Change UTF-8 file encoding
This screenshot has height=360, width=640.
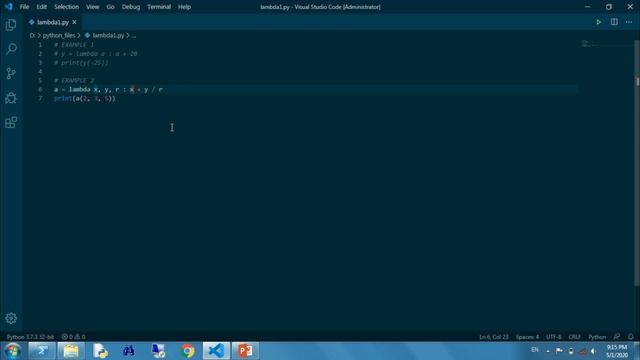click(553, 337)
